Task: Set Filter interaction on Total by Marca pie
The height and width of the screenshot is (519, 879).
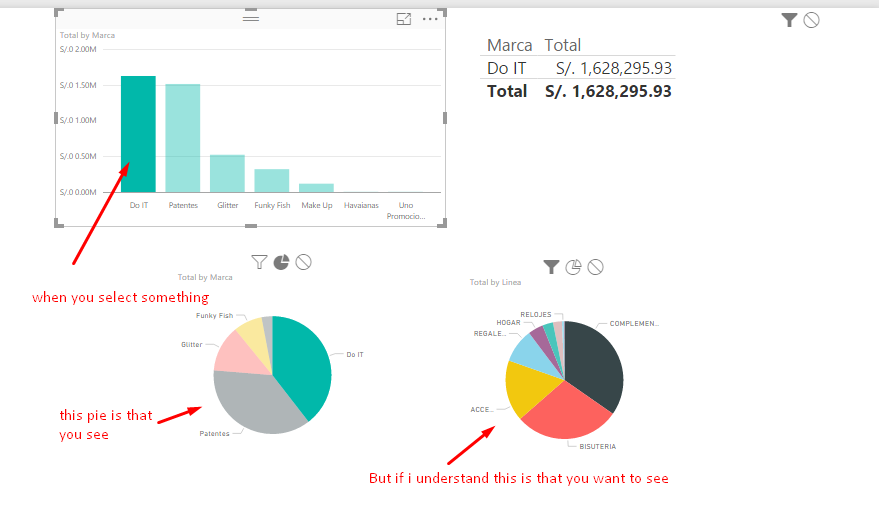Action: click(259, 262)
